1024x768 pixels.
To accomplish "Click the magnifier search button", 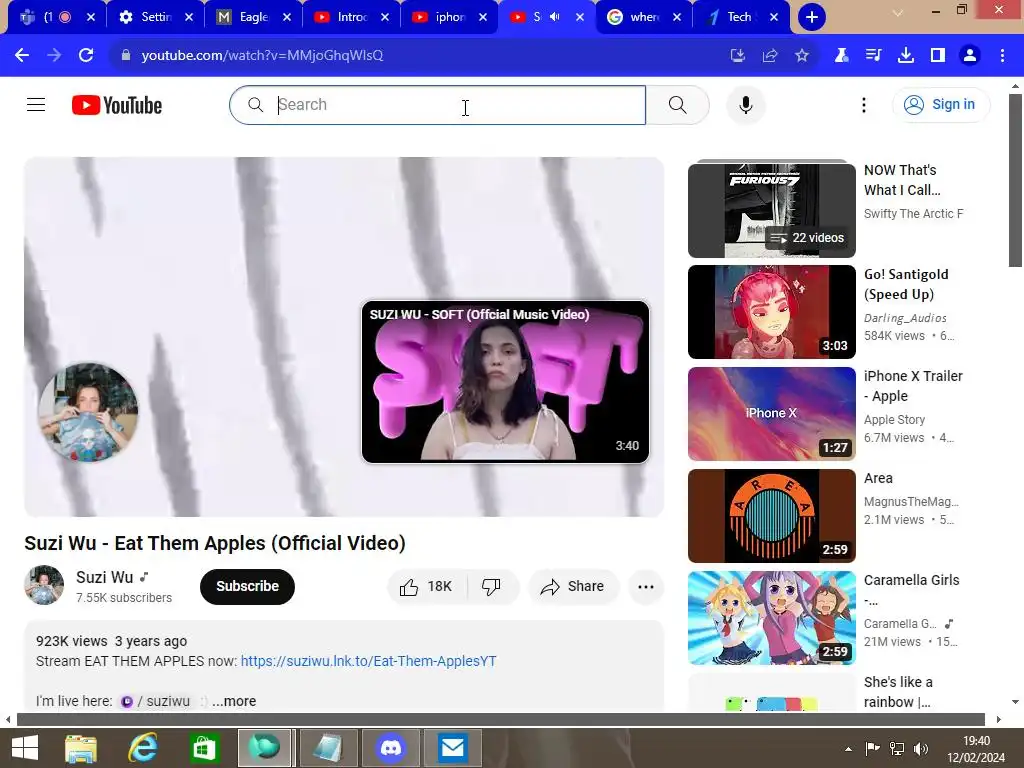I will 677,104.
